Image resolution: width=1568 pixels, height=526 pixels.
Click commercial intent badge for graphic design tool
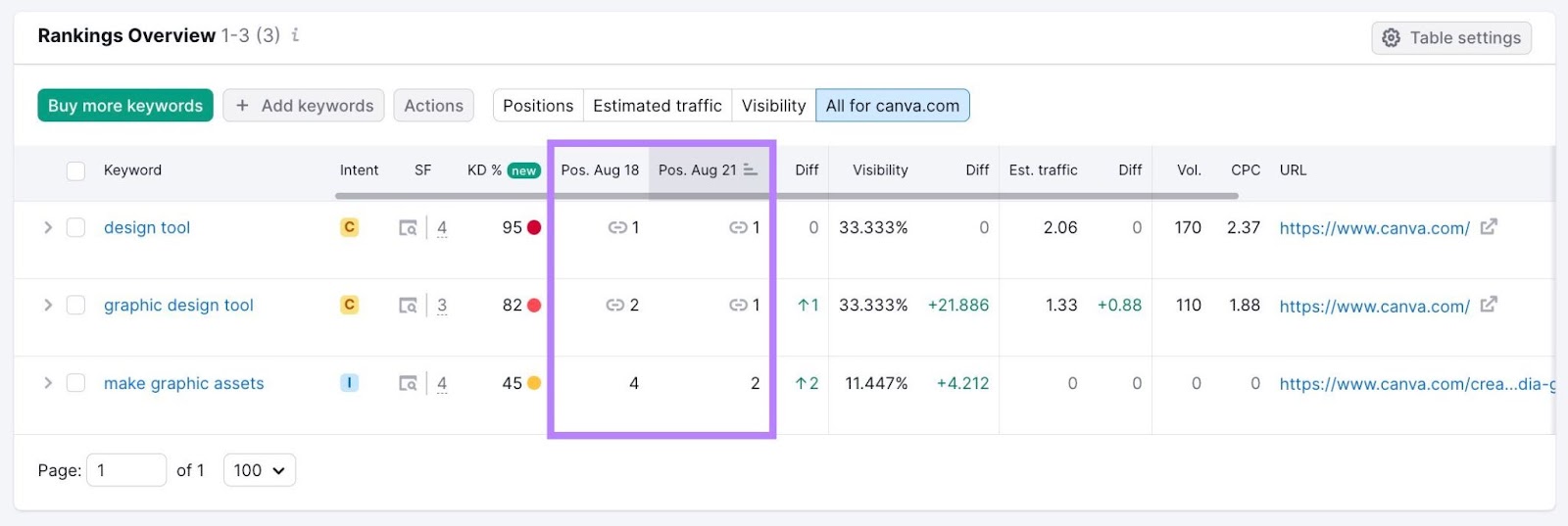point(349,305)
